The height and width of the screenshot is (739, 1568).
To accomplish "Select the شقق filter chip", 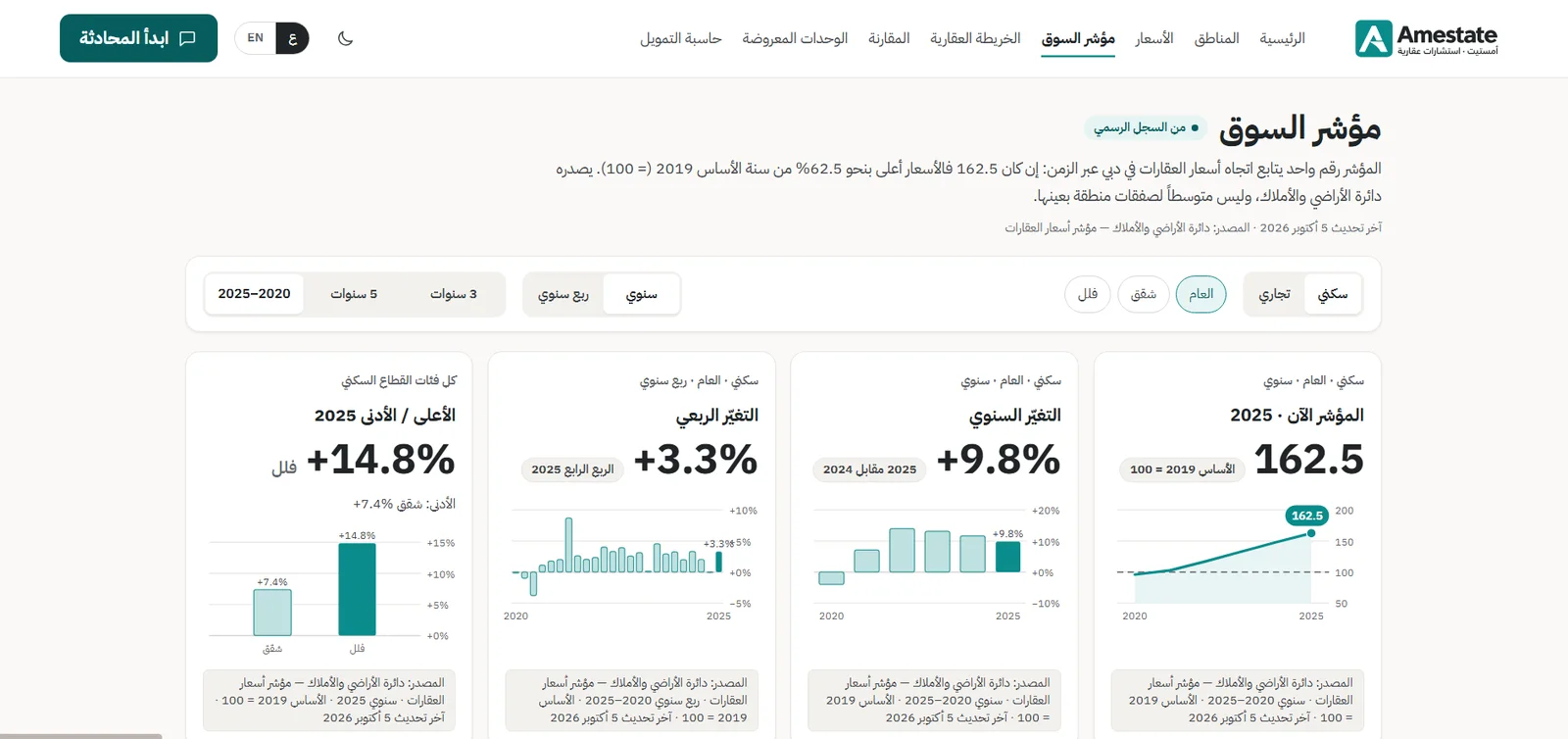I will click(1143, 294).
